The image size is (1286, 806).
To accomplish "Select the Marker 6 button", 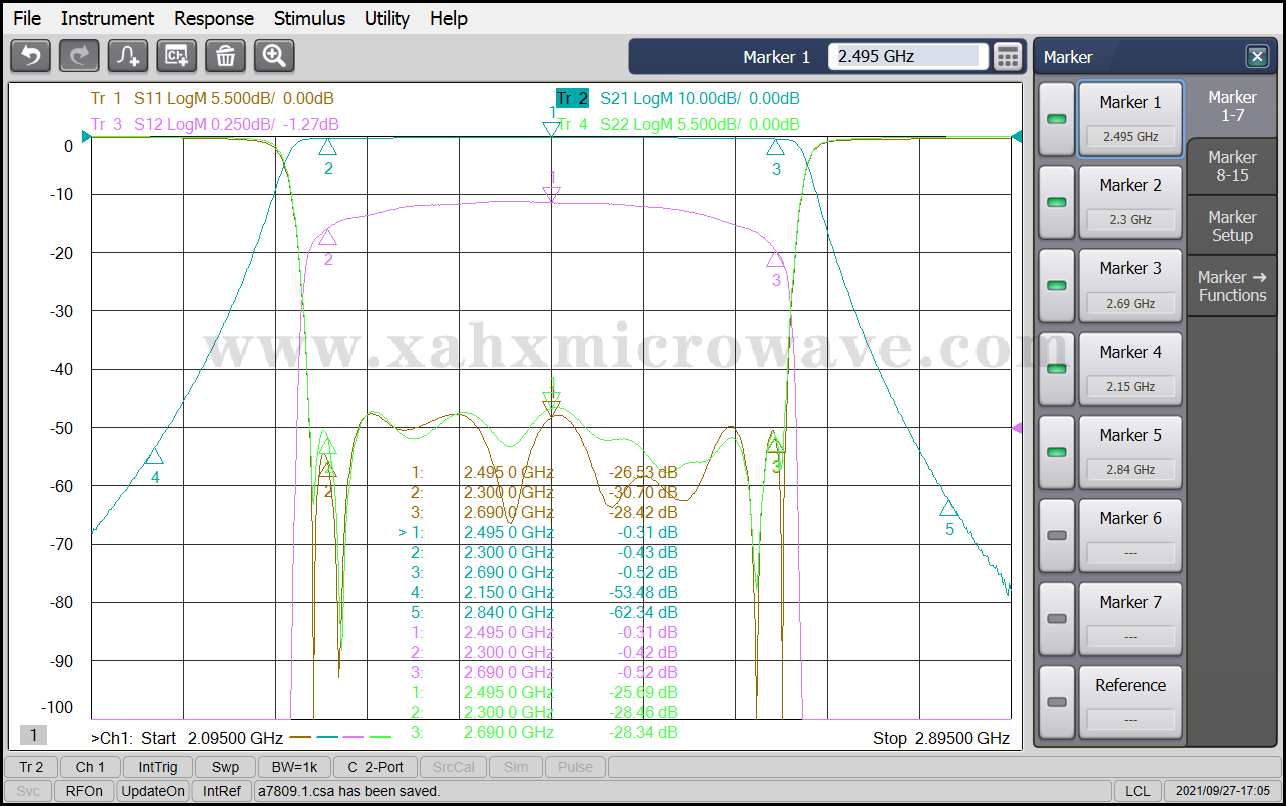I will pos(1130,535).
